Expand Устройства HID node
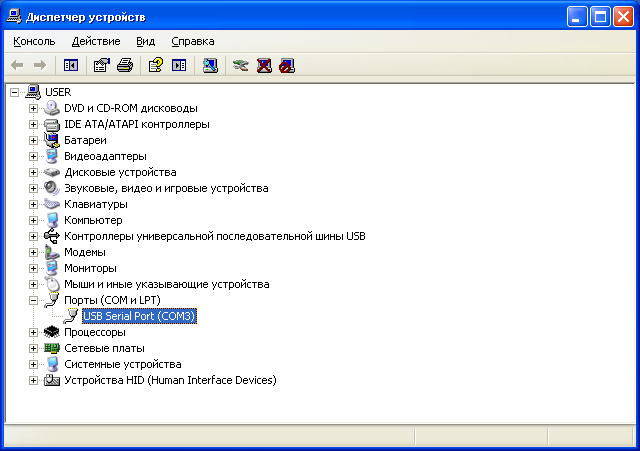 point(33,380)
